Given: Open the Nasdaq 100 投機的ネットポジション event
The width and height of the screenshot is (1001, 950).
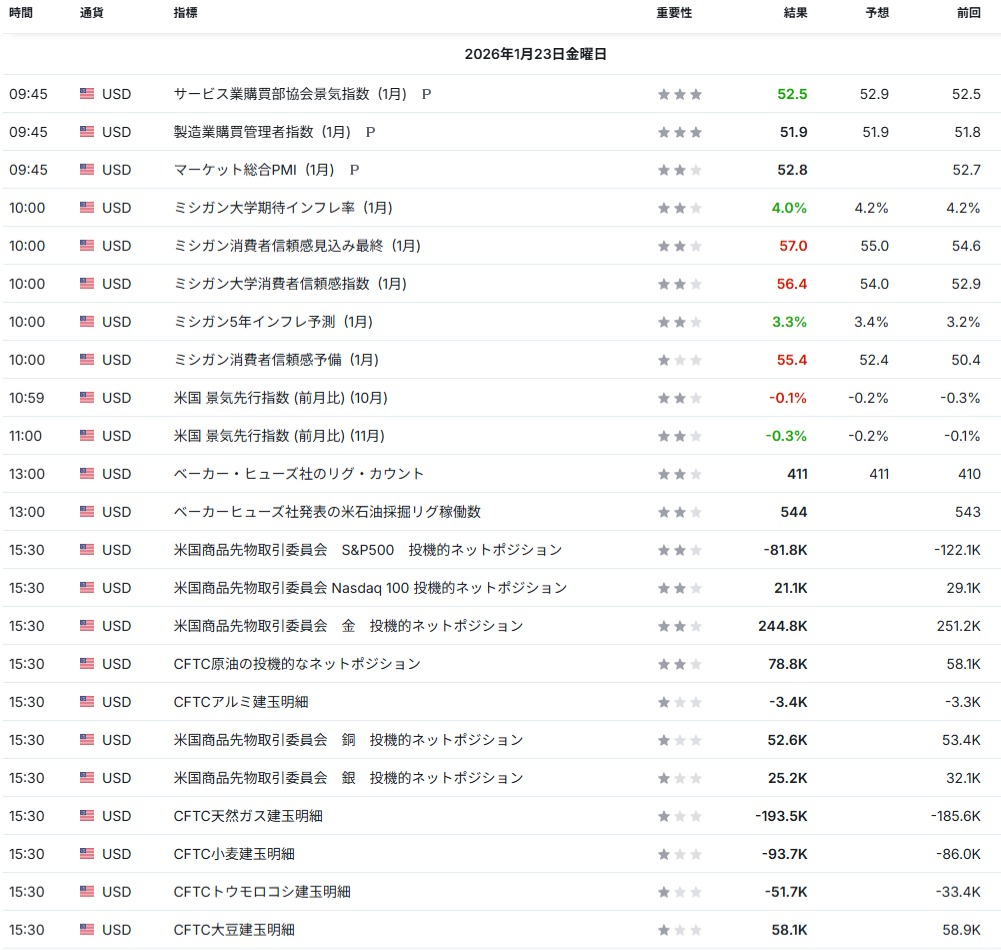Looking at the screenshot, I should (x=370, y=588).
